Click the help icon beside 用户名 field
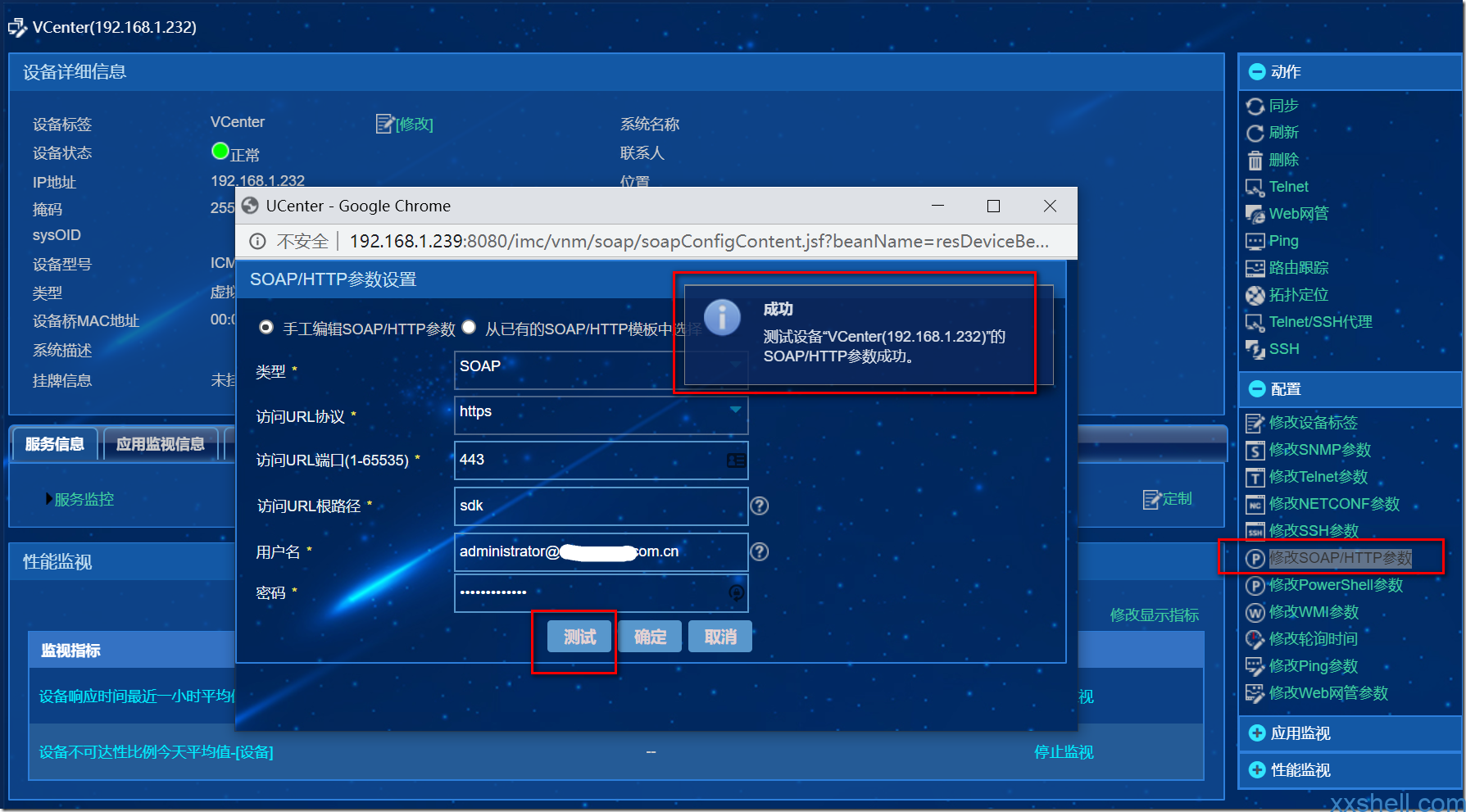The image size is (1466, 812). point(760,552)
